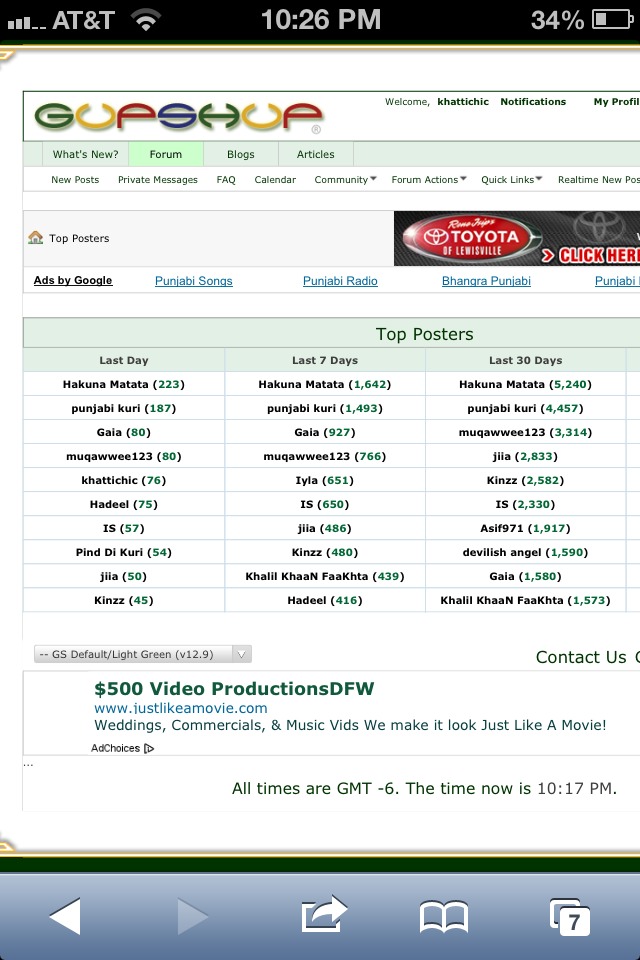The image size is (640, 960).
Task: Click the GupShup logo
Action: point(178,118)
